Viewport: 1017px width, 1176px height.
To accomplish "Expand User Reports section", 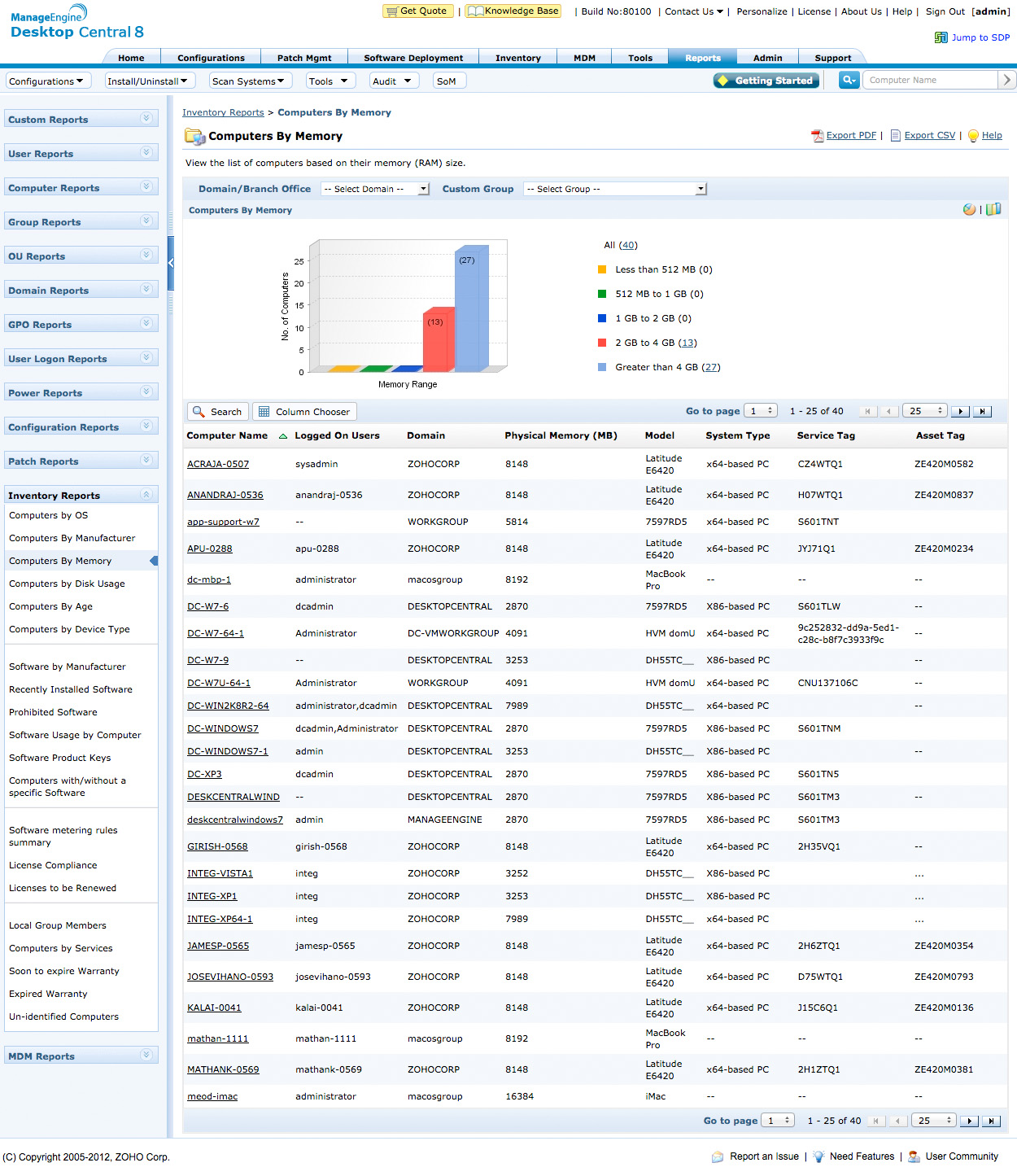I will (x=146, y=152).
